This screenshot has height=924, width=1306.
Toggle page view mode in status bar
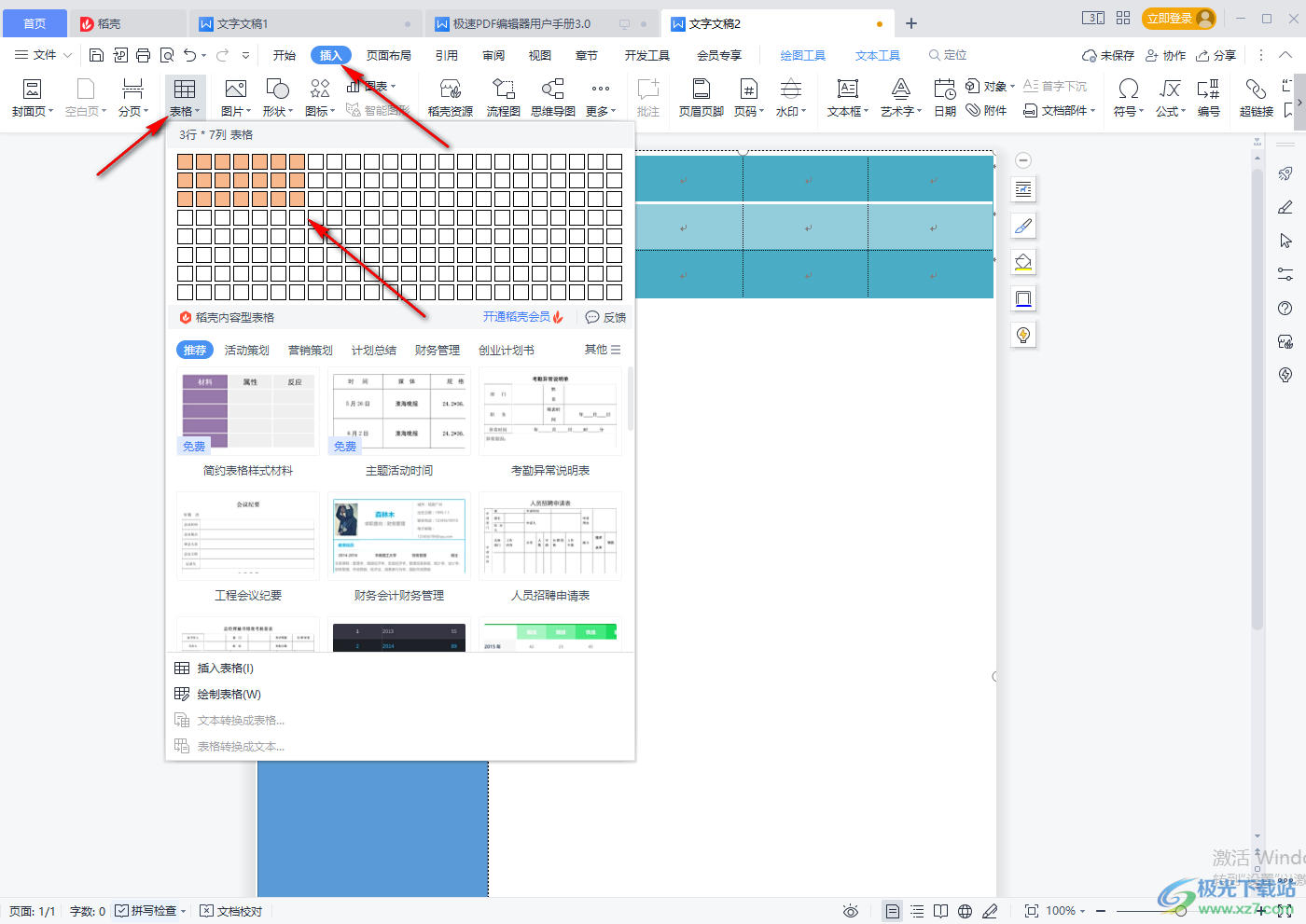coord(893,911)
